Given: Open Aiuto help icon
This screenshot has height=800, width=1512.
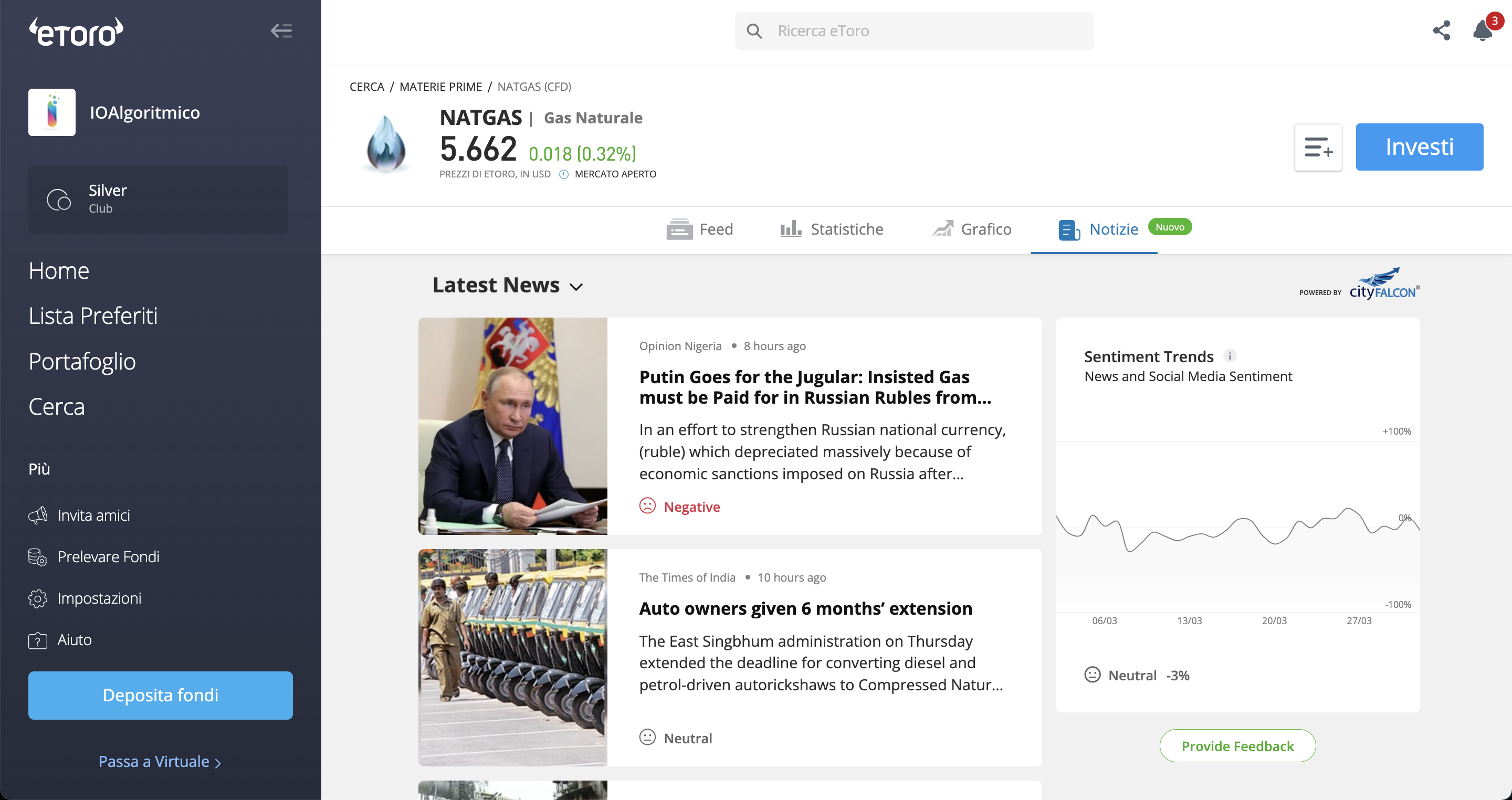Looking at the screenshot, I should pyautogui.click(x=38, y=640).
